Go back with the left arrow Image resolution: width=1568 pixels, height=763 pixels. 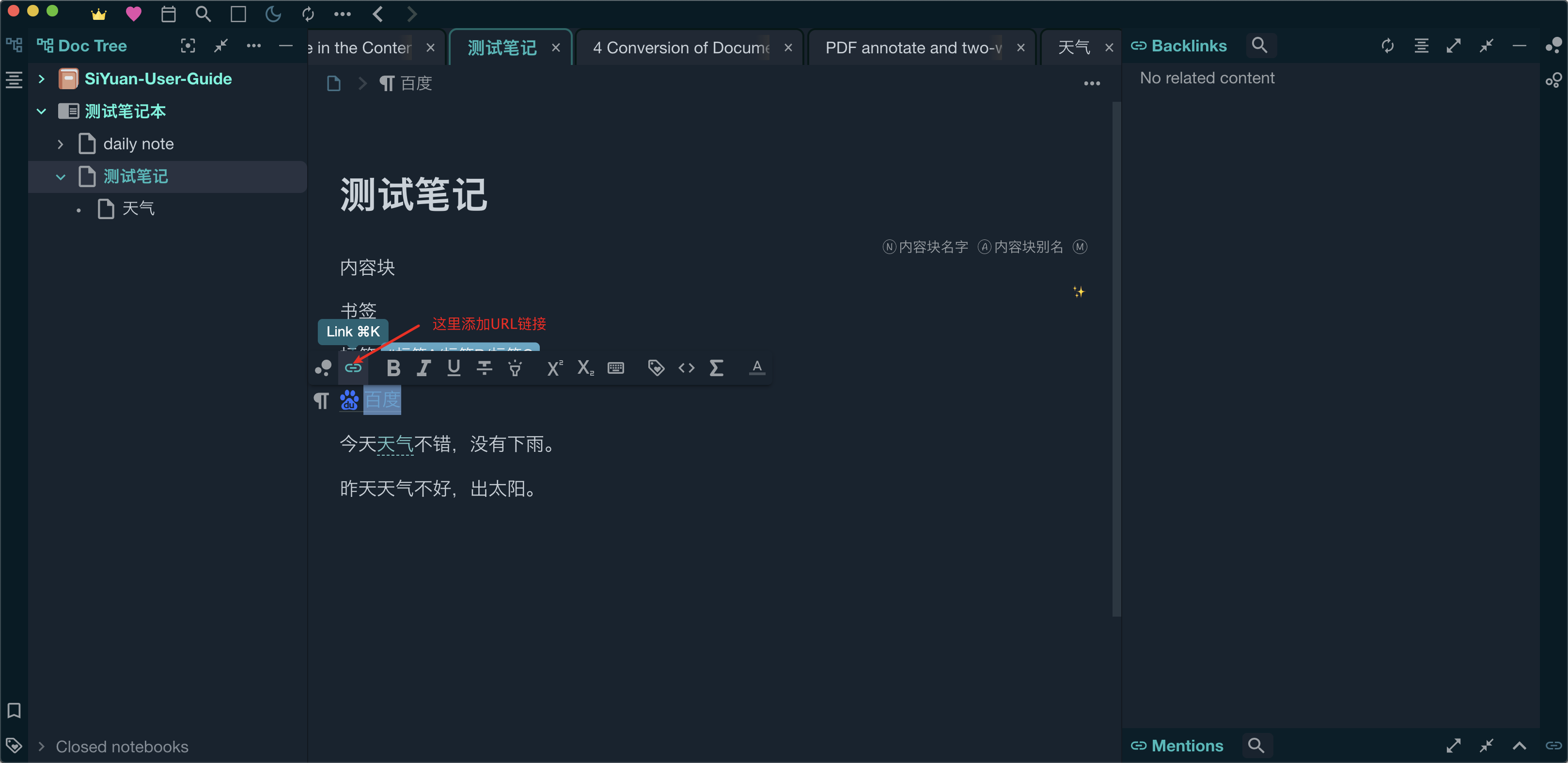(377, 14)
